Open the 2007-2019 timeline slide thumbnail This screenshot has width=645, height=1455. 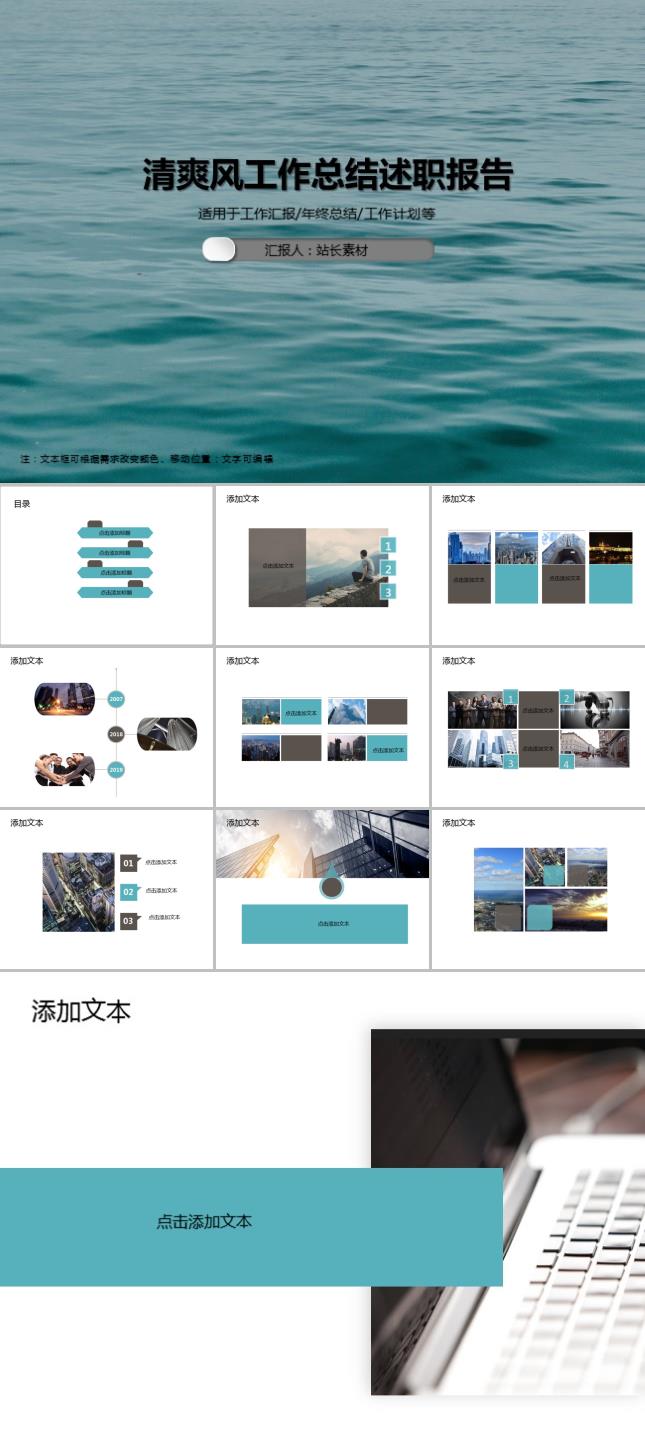coord(107,727)
